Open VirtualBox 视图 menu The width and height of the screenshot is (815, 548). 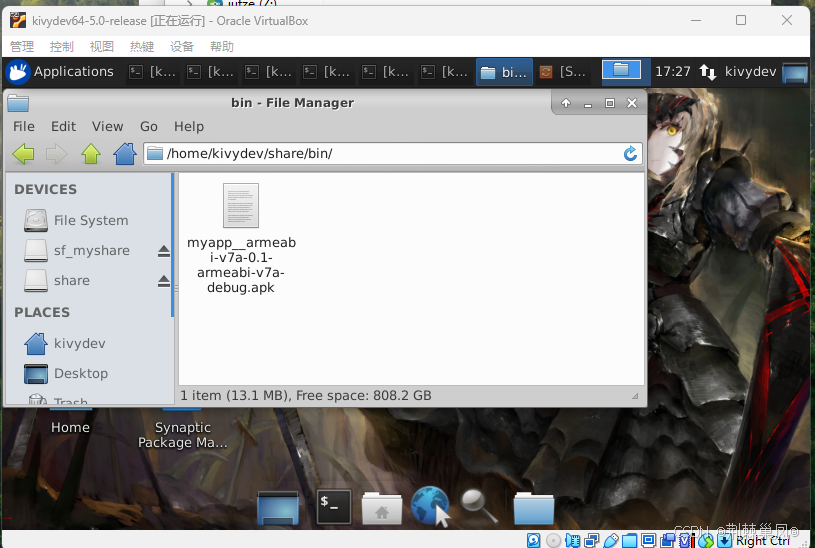click(102, 47)
